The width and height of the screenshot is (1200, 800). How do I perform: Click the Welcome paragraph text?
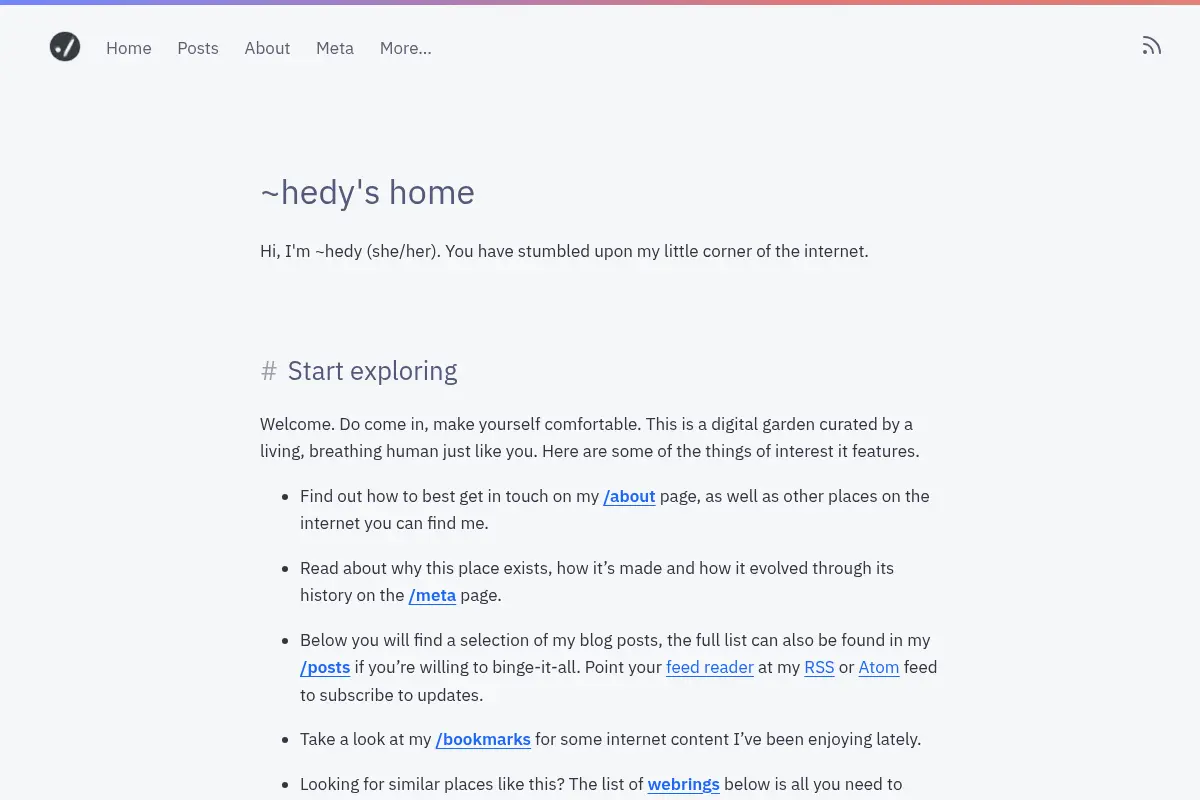[590, 437]
